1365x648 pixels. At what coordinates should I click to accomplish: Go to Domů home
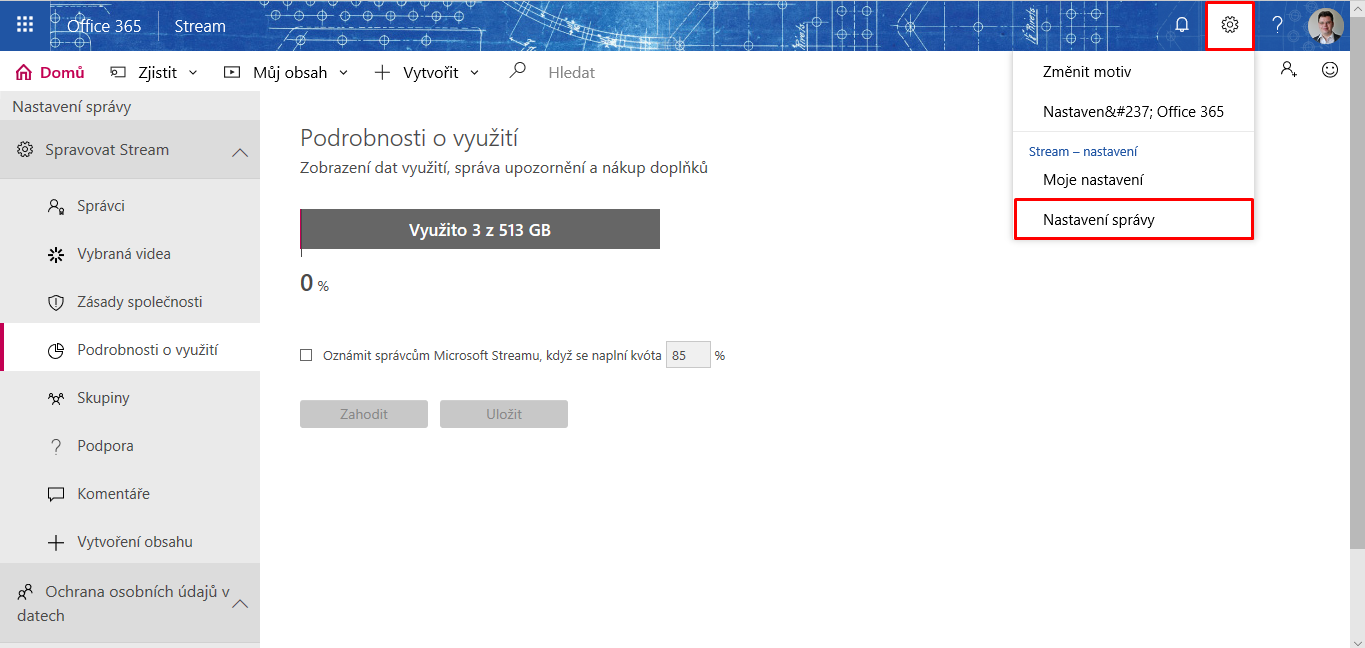click(x=51, y=72)
